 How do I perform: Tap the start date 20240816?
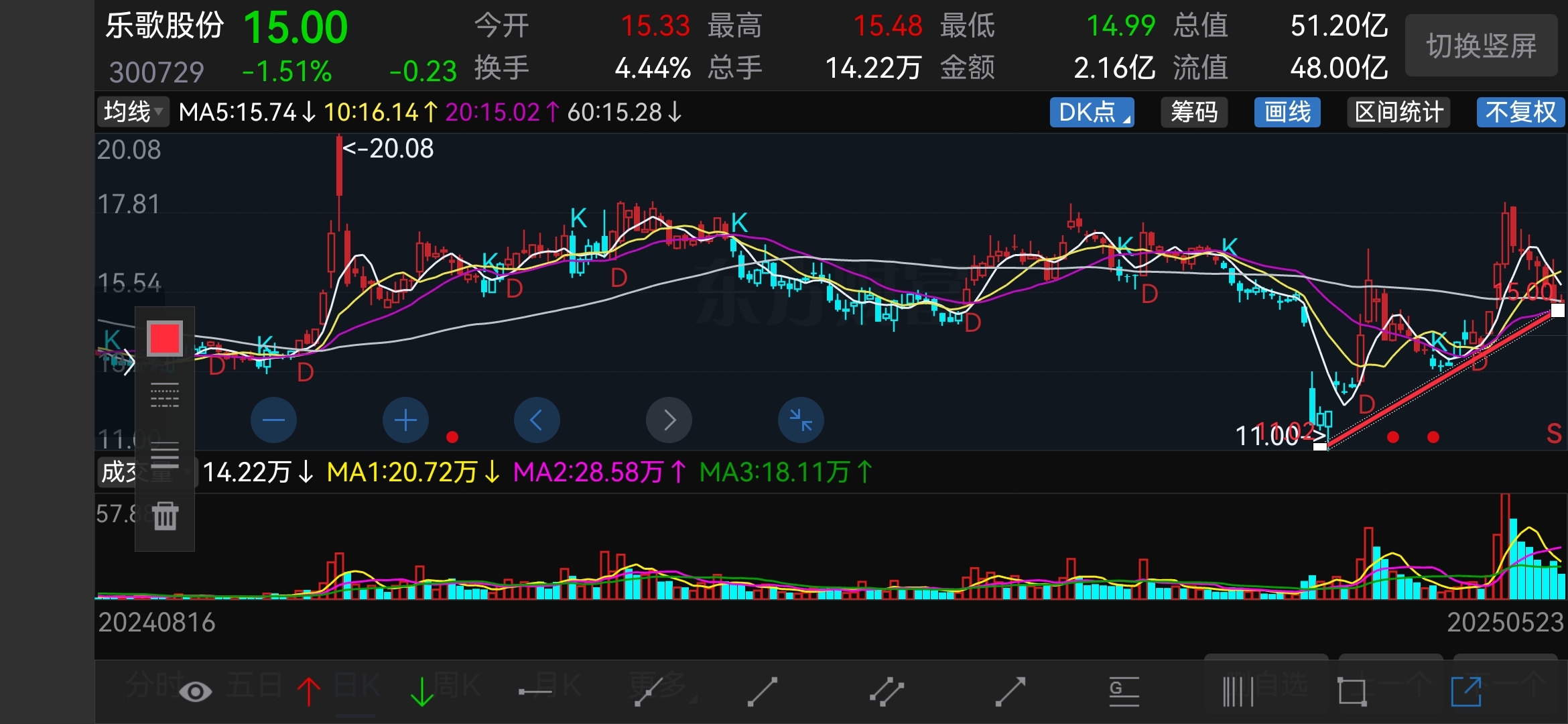coord(157,622)
